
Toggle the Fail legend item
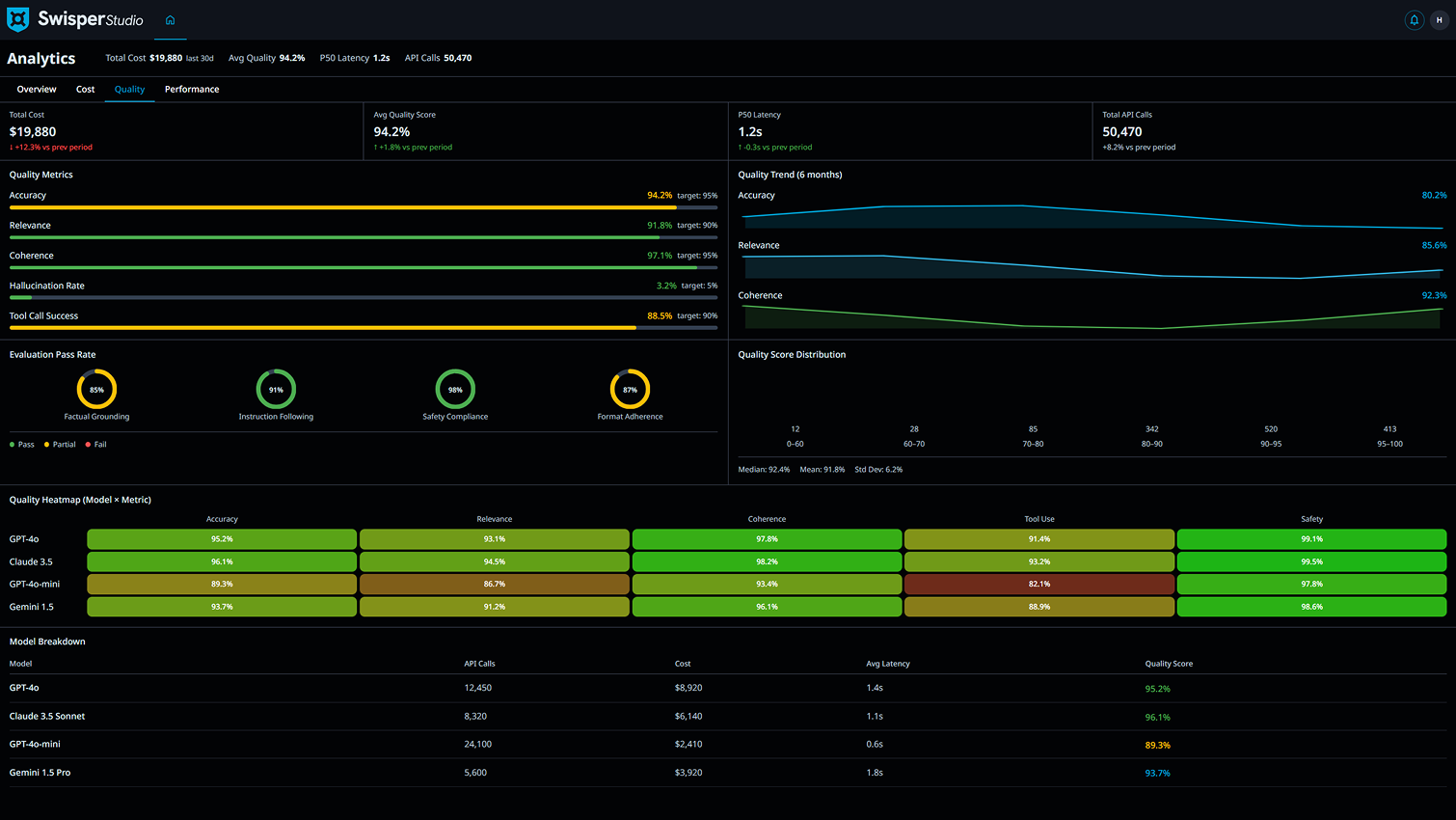(95, 445)
